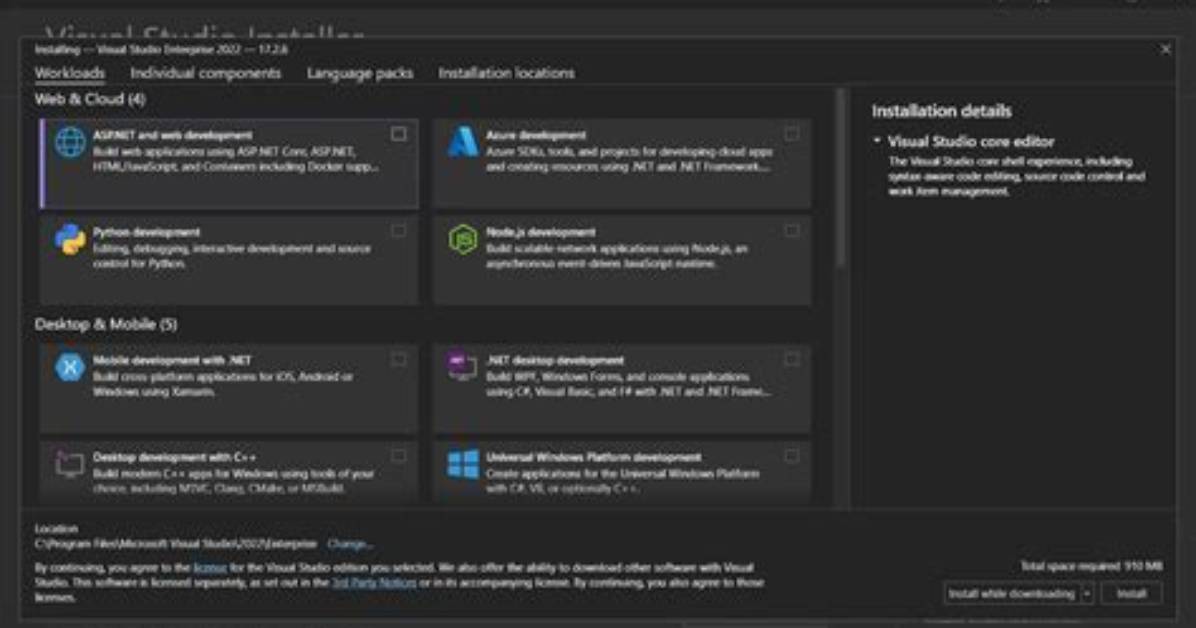Viewport: 1196px width, 628px height.
Task: Click the Node.js development hexagon icon
Action: coord(462,240)
